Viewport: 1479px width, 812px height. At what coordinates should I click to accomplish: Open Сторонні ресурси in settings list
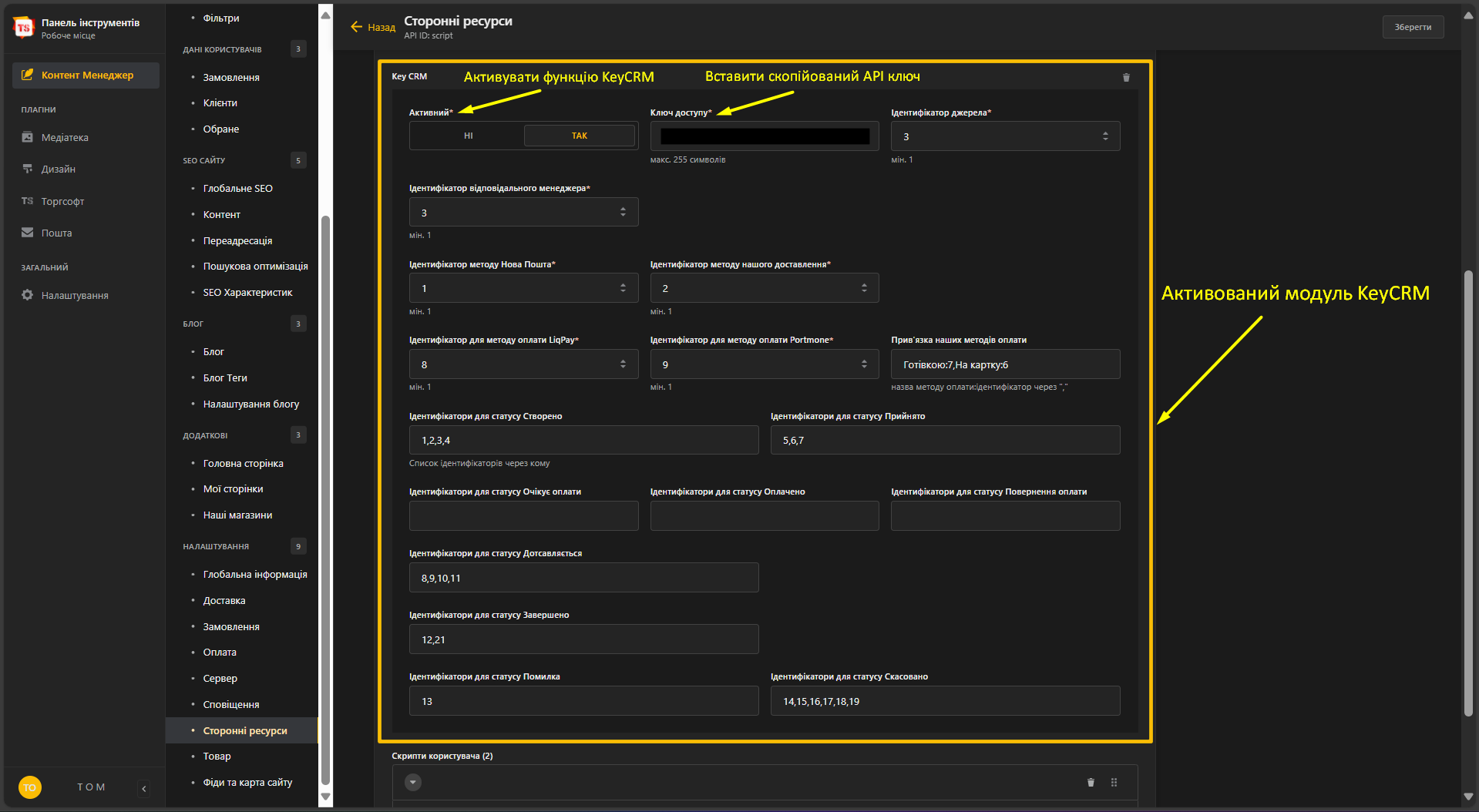tap(244, 730)
